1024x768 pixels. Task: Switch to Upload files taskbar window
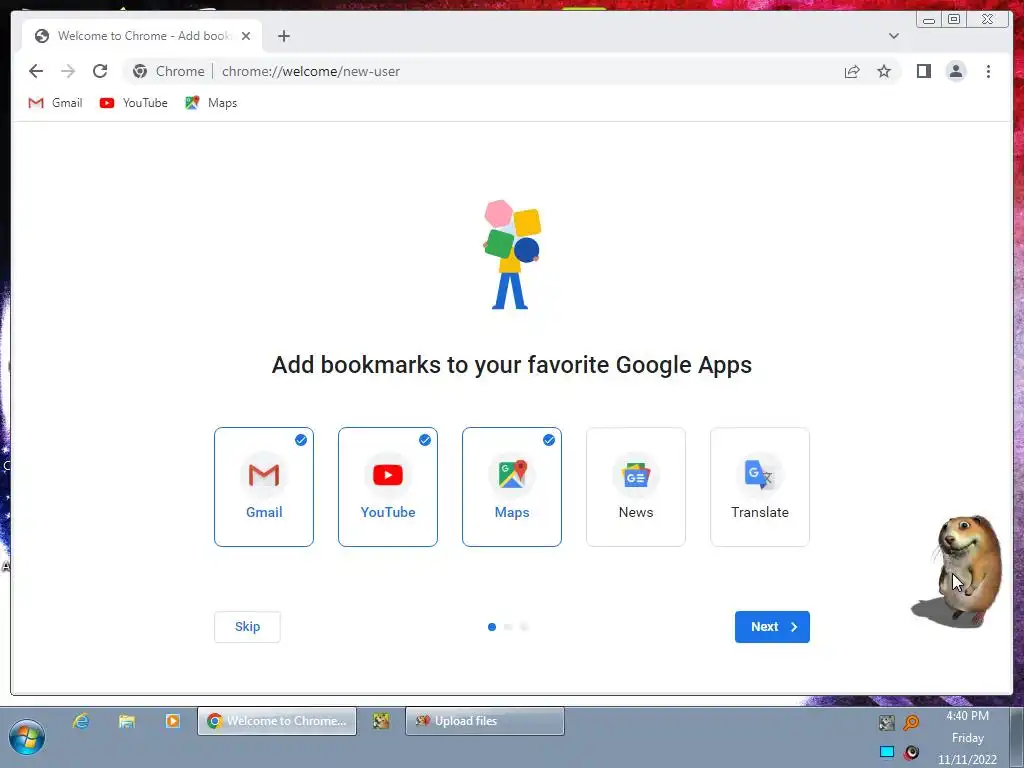pyautogui.click(x=485, y=721)
